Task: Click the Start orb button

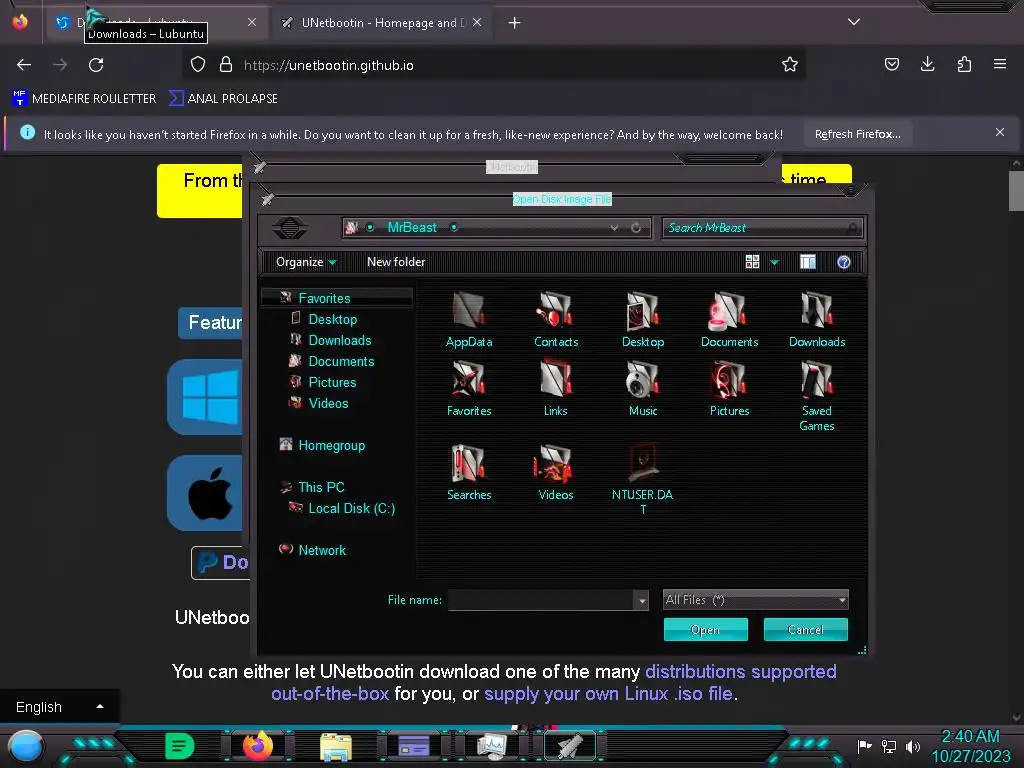Action: click(26, 746)
